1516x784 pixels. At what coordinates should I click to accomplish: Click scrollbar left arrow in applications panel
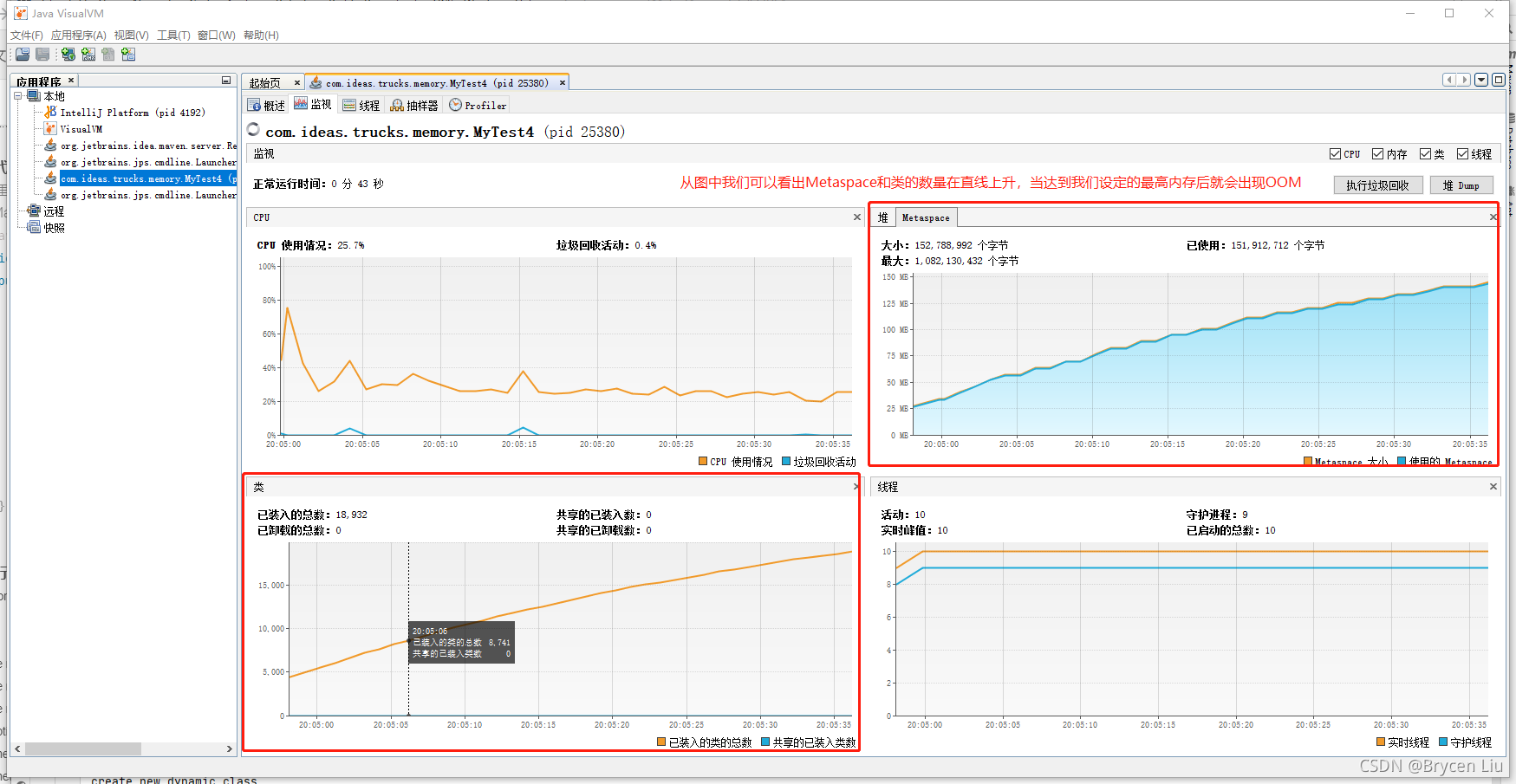pos(17,748)
